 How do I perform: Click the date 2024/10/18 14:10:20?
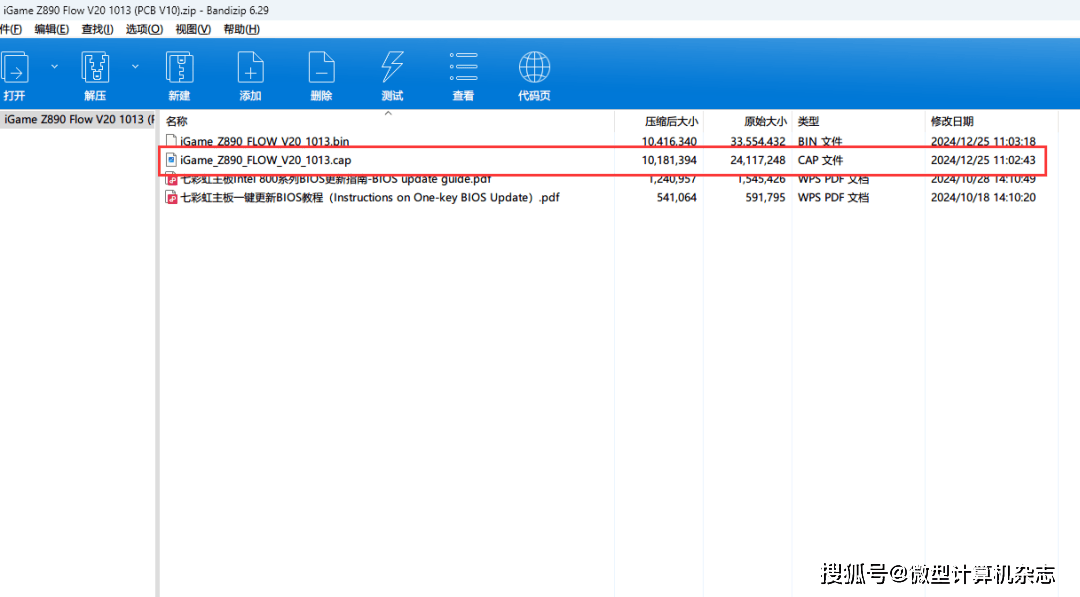[x=983, y=198]
